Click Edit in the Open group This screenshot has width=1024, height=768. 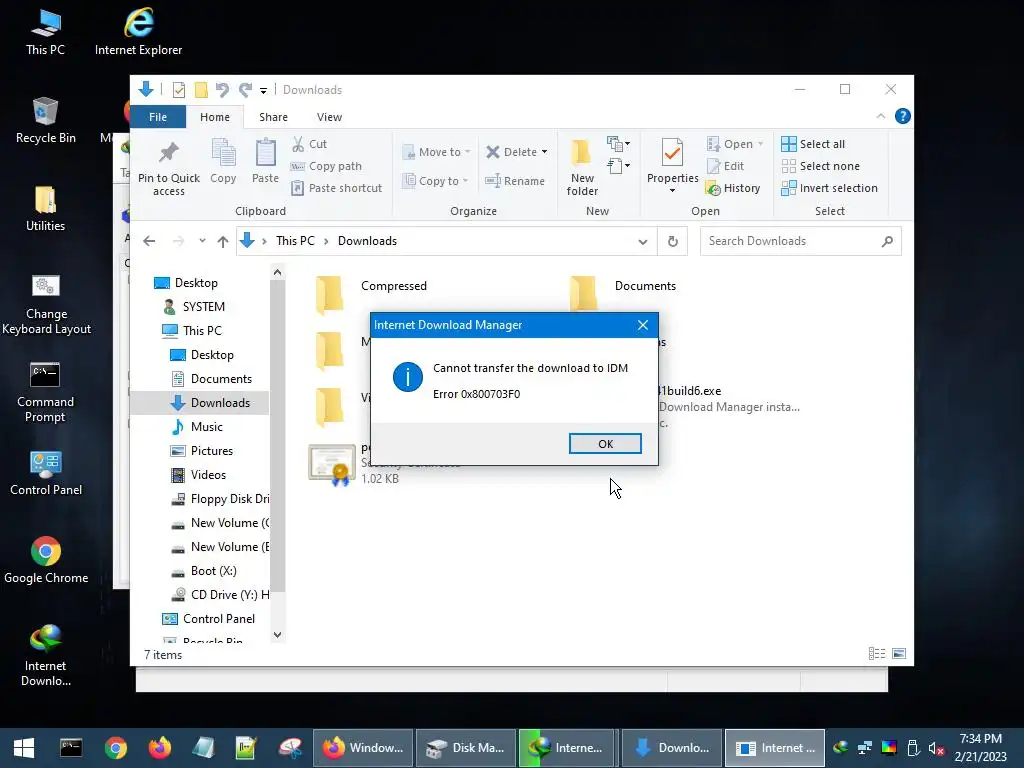(x=726, y=166)
